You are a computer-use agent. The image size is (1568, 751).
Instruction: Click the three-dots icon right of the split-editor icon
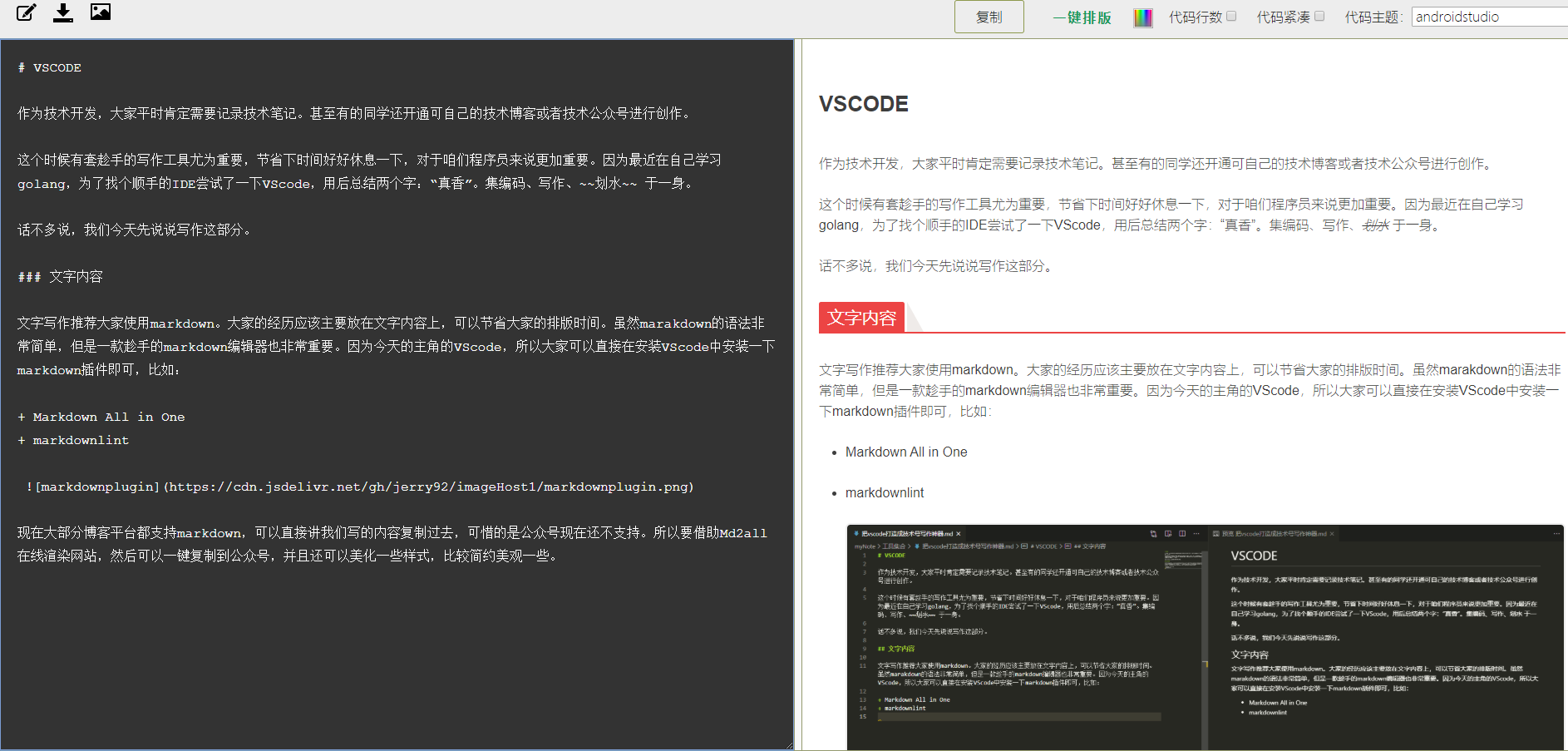click(1196, 534)
